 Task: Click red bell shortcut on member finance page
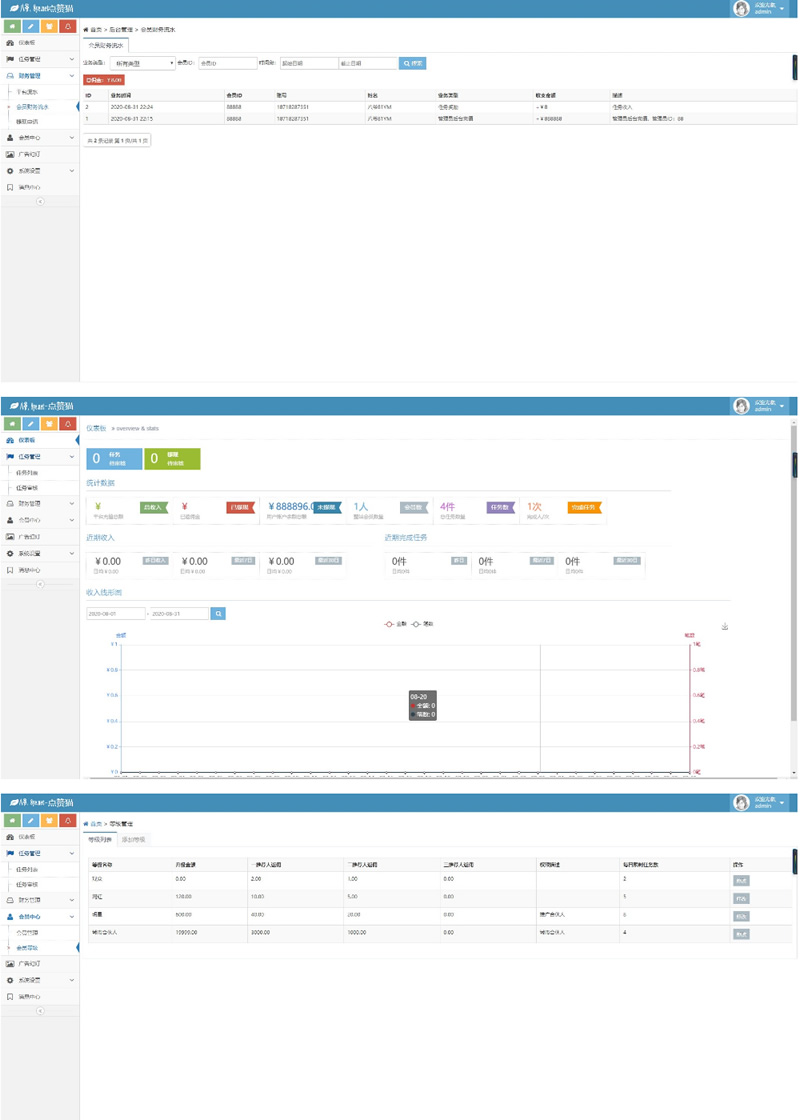click(x=67, y=27)
